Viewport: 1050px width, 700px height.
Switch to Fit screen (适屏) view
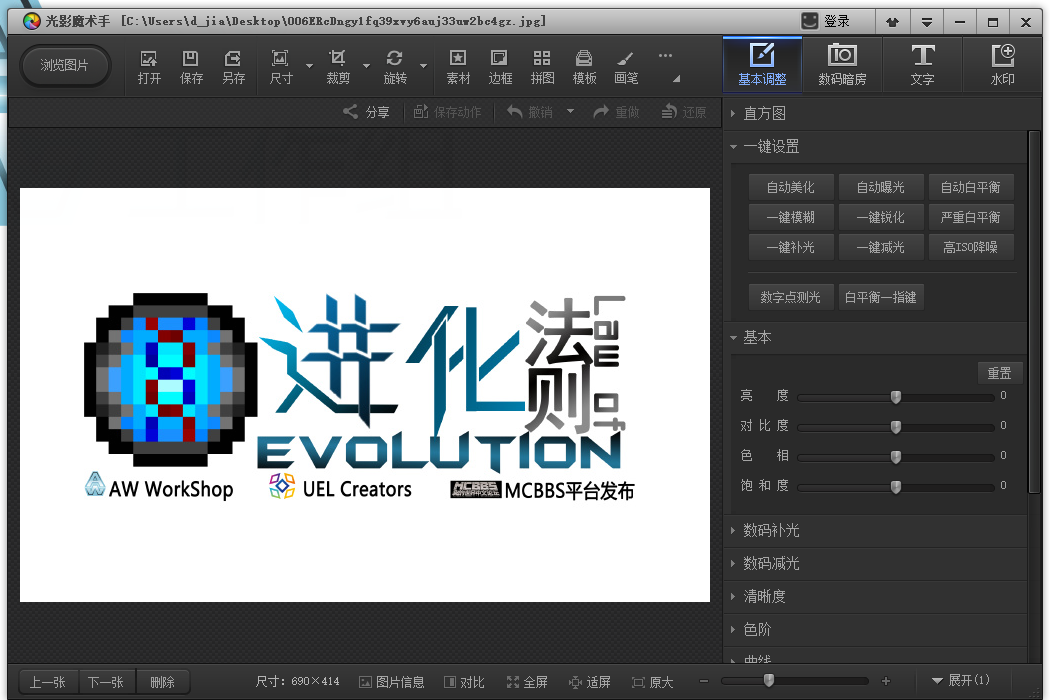[590, 682]
